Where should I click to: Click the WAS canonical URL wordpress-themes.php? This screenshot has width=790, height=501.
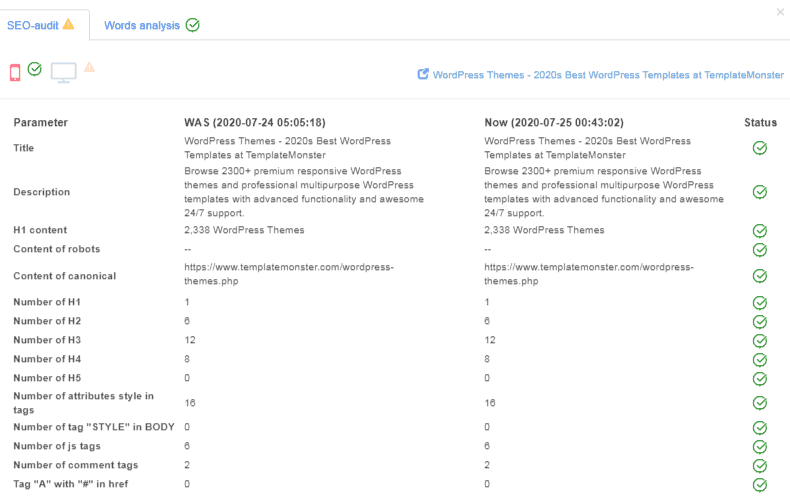click(289, 274)
